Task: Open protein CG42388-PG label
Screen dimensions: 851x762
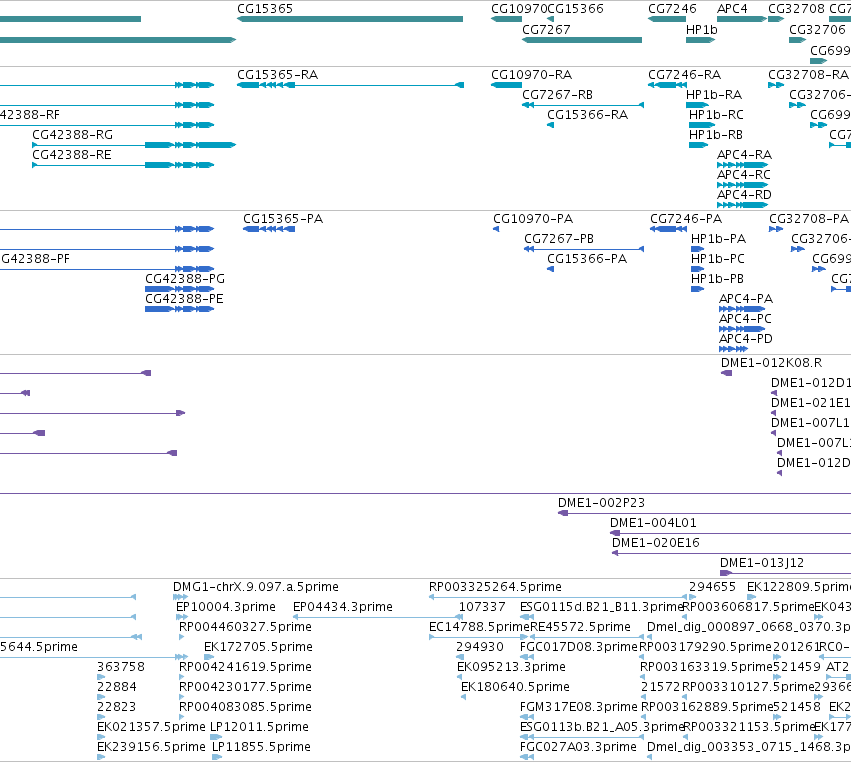Action: pos(185,280)
